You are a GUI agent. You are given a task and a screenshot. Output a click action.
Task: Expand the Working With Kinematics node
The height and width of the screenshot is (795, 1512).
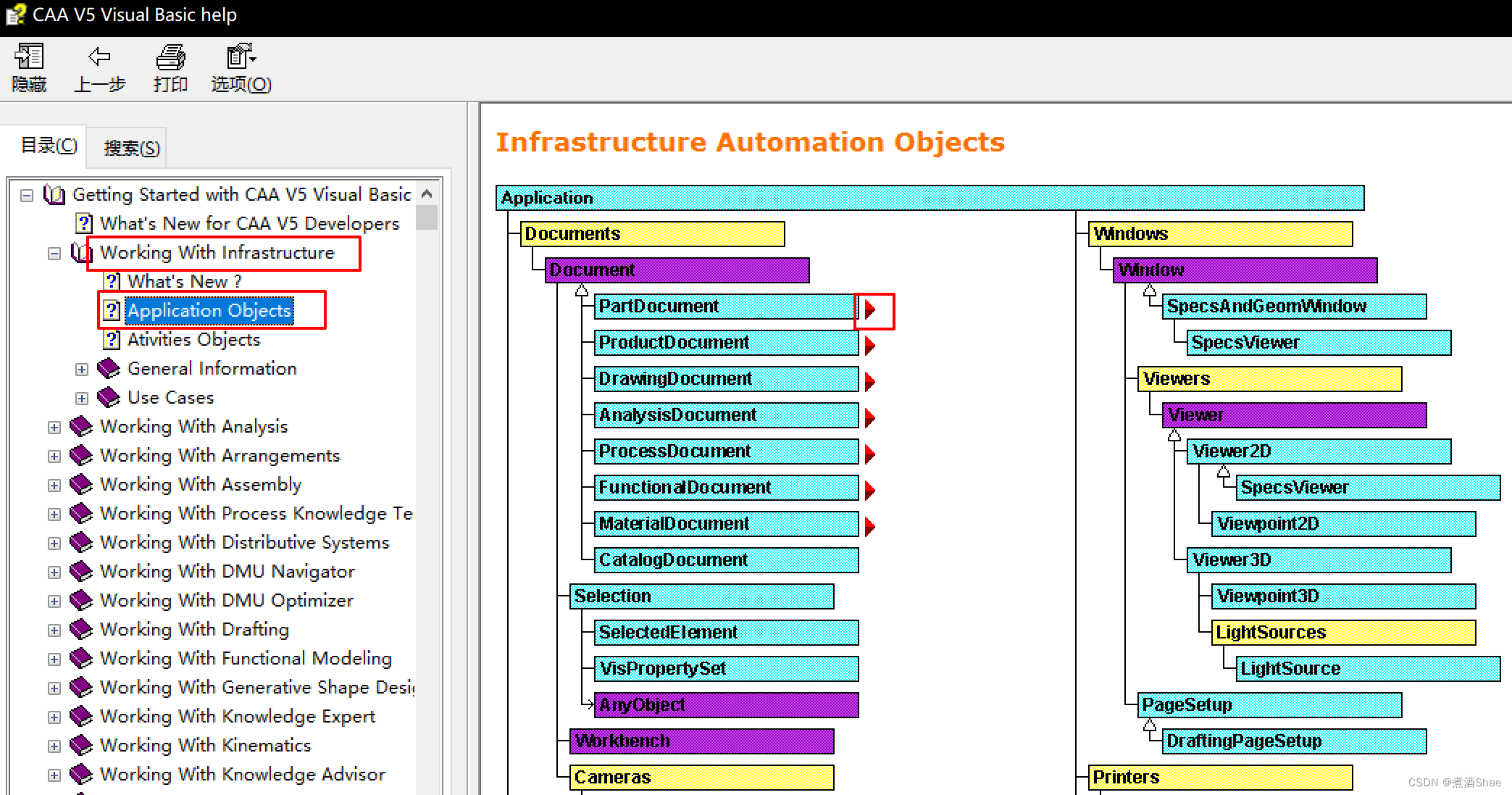point(54,746)
